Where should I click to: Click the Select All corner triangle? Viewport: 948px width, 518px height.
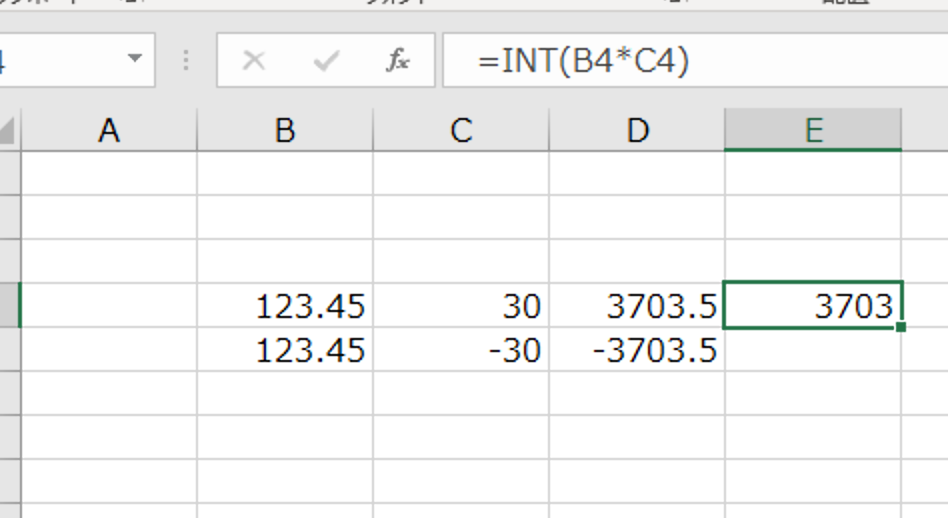click(7, 130)
